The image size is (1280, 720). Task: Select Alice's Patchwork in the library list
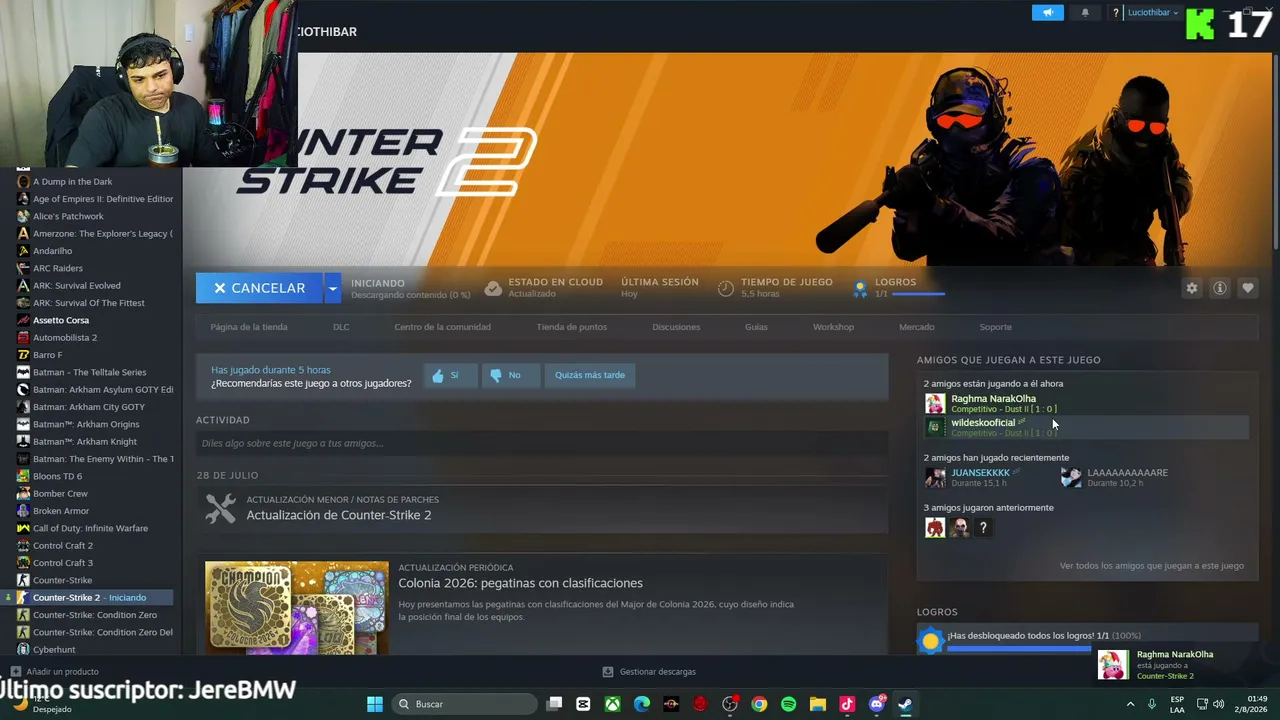[68, 216]
